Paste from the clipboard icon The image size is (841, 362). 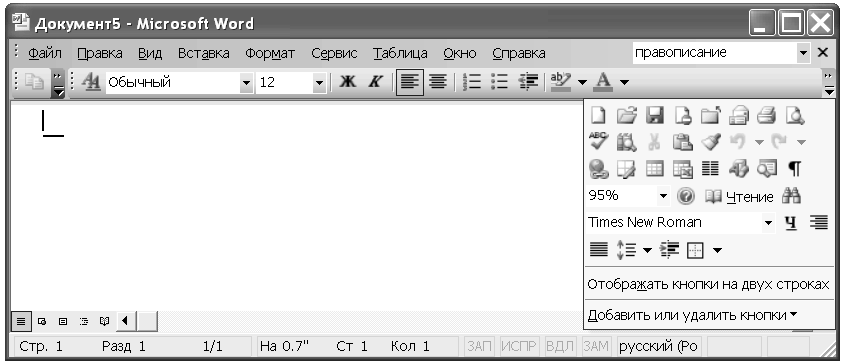(x=683, y=142)
